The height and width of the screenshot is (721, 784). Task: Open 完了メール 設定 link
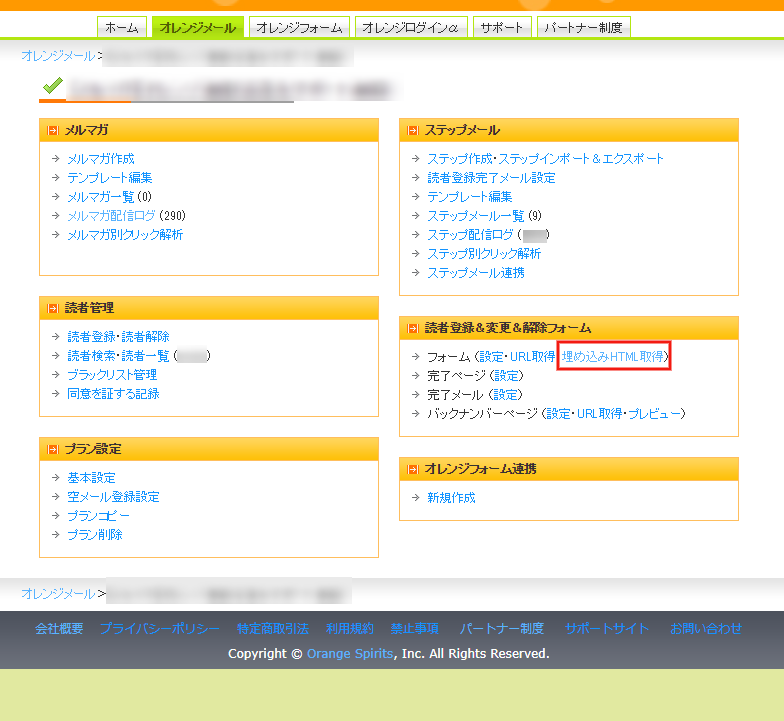pyautogui.click(x=506, y=394)
